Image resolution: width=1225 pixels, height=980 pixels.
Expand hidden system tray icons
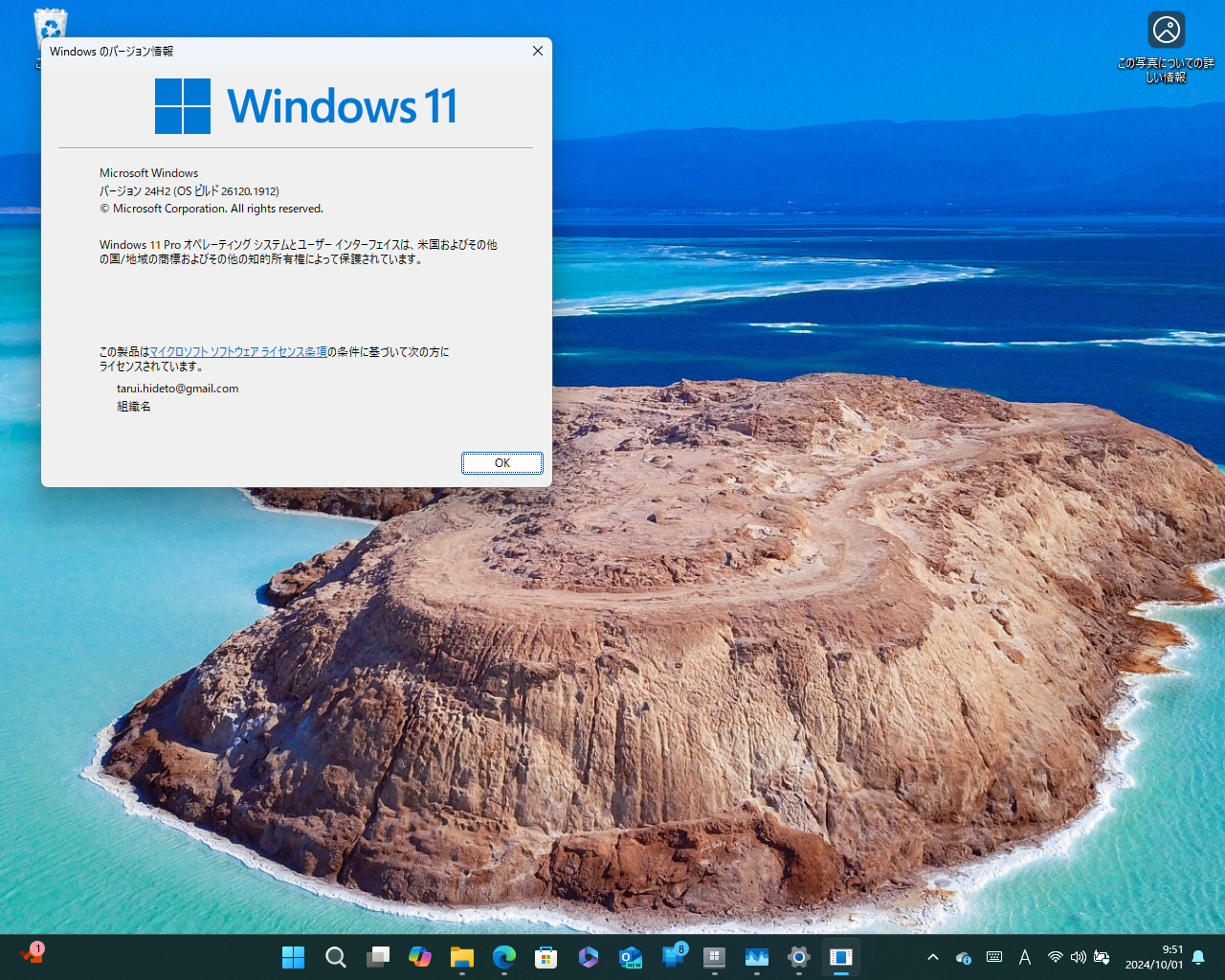tap(933, 957)
